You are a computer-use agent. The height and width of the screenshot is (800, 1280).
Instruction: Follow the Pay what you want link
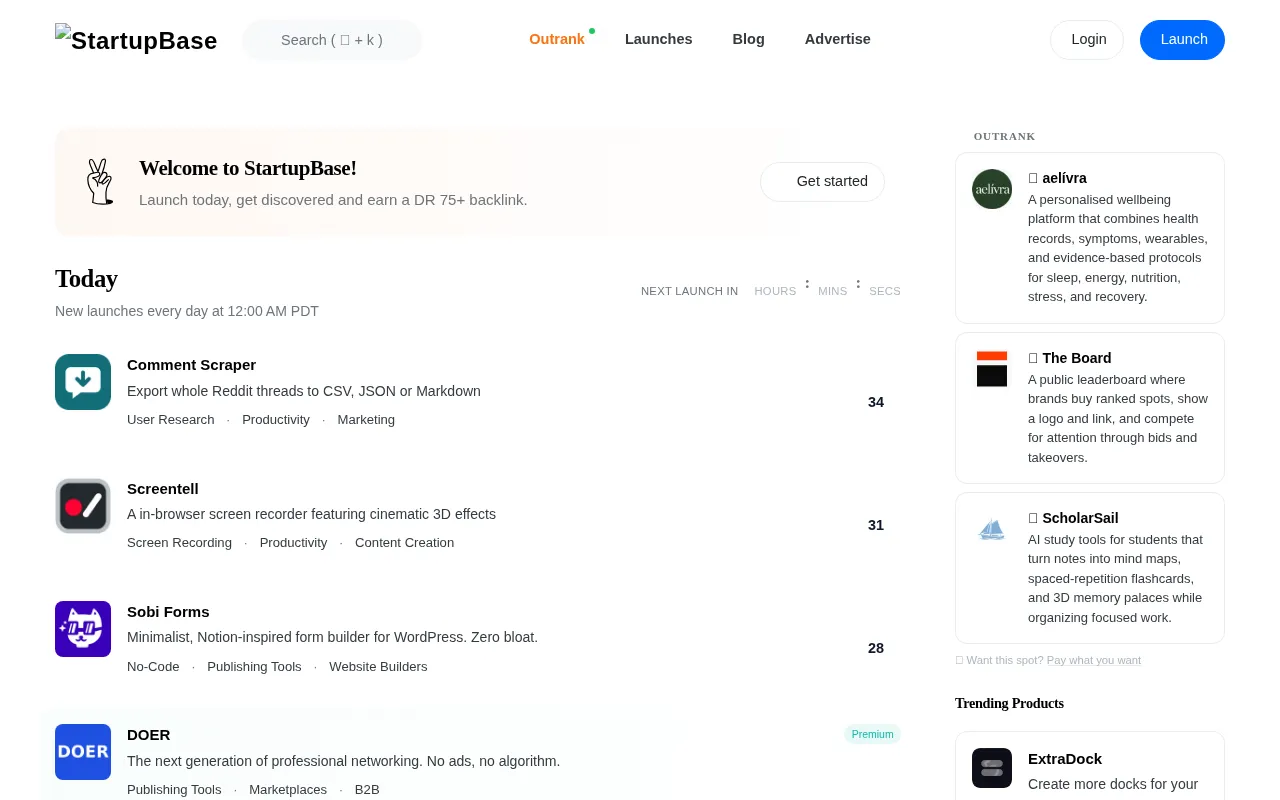click(x=1094, y=660)
